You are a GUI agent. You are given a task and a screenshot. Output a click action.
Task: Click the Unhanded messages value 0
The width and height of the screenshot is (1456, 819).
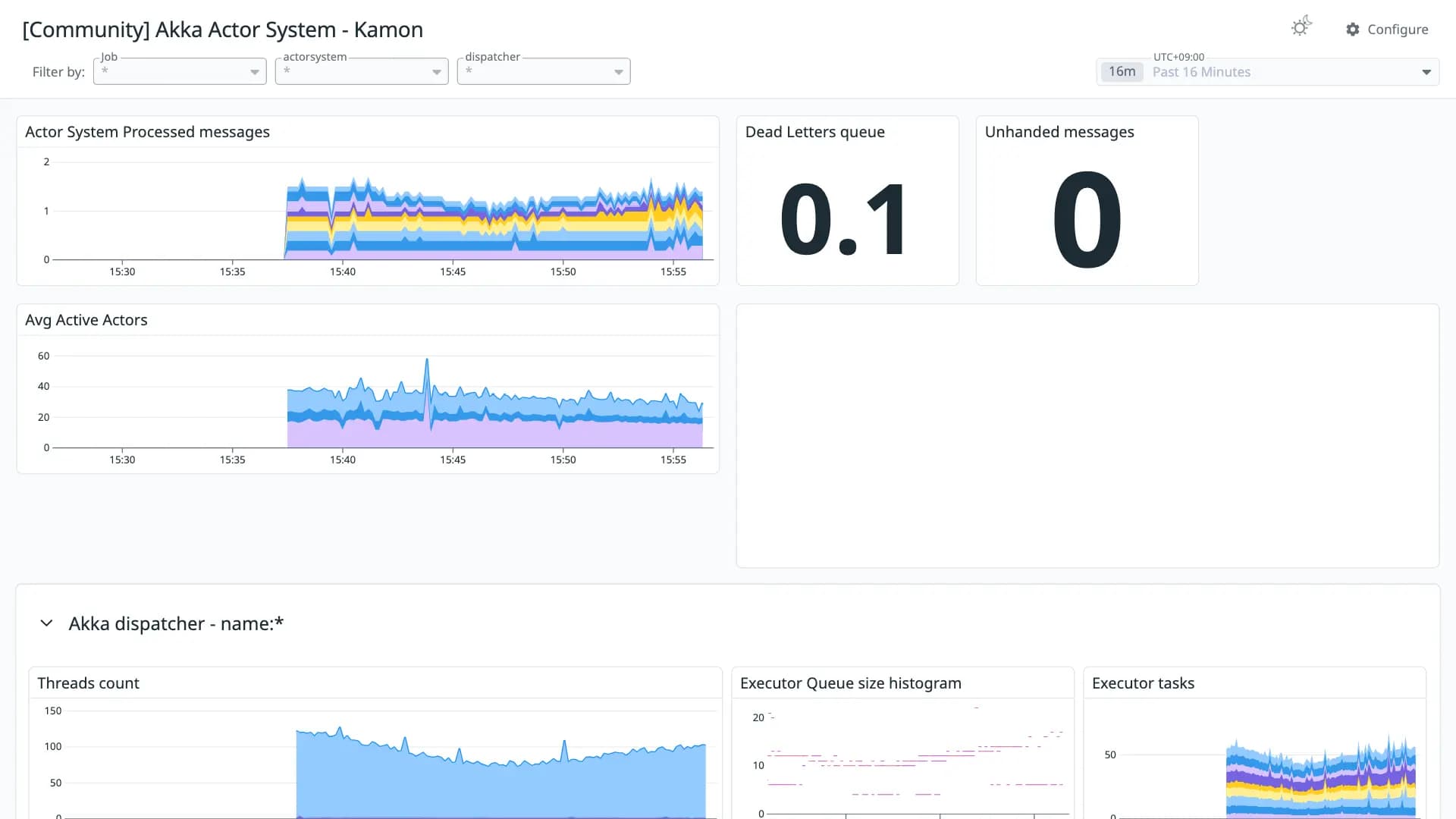pyautogui.click(x=1087, y=220)
